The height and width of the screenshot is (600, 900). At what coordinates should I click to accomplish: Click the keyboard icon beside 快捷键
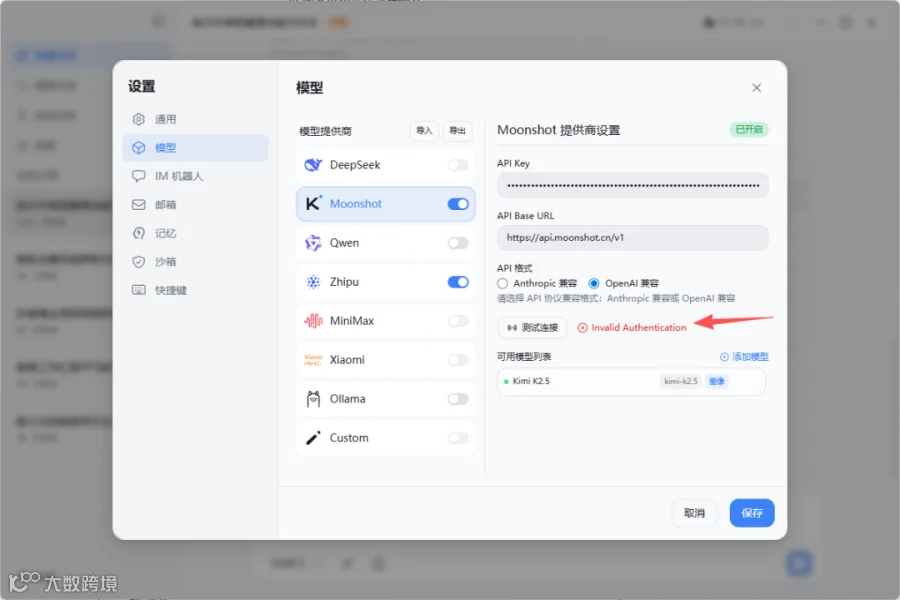click(139, 290)
